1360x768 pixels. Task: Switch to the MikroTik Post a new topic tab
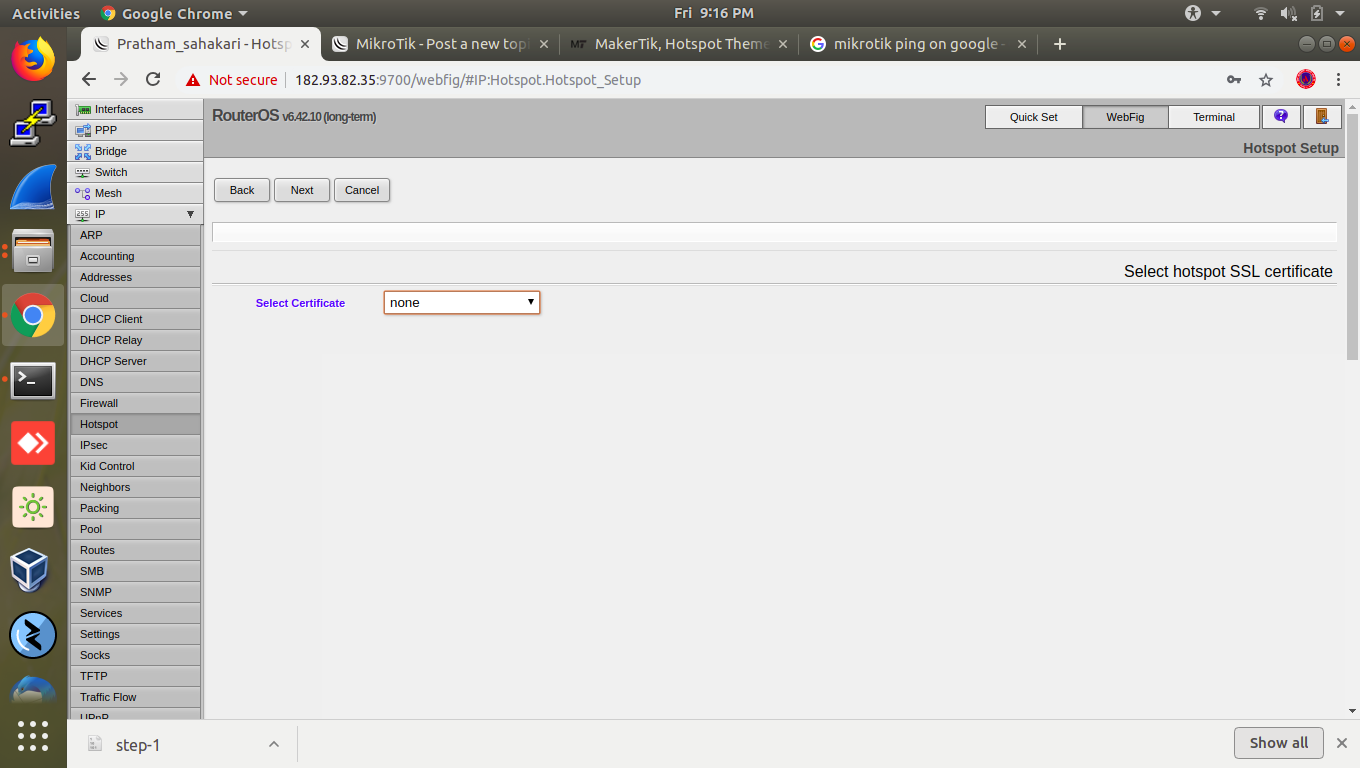point(441,44)
